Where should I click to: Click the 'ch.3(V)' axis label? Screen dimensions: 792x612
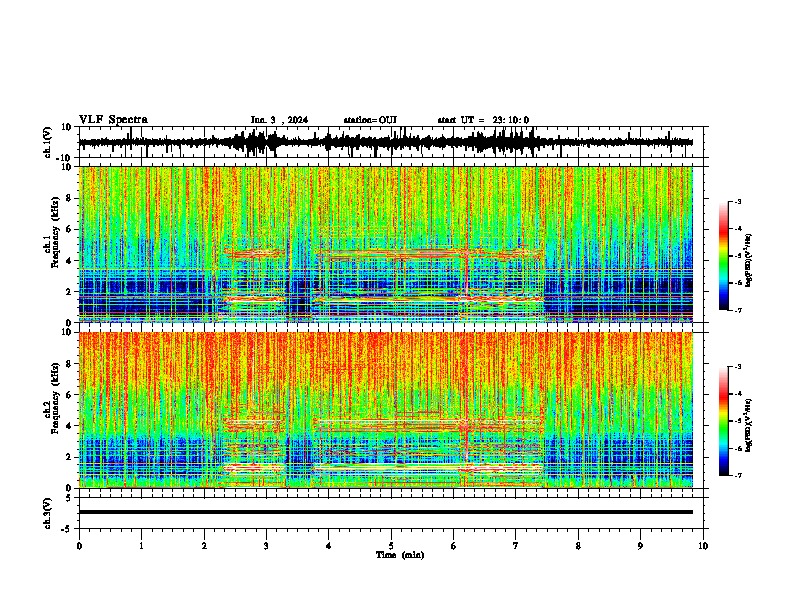[48, 514]
